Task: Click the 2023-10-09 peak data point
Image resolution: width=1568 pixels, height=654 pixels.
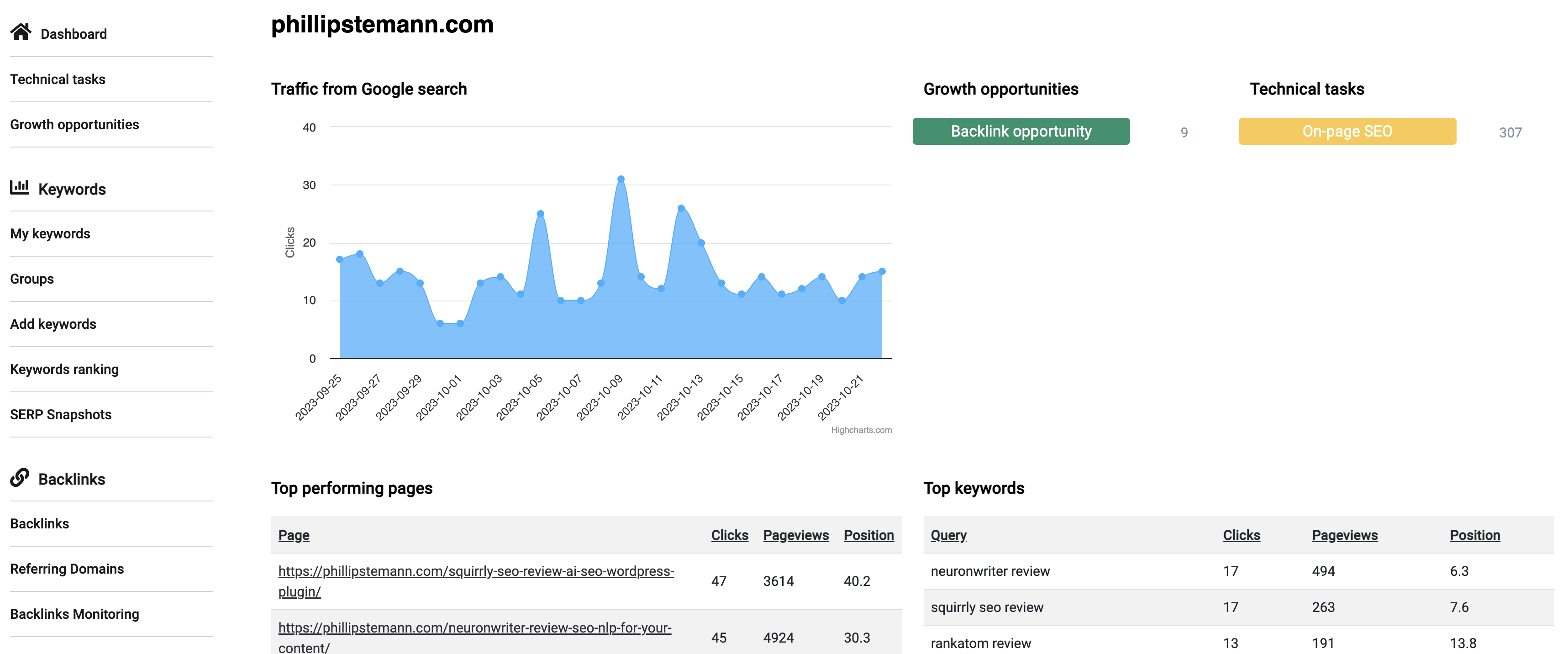Action: point(620,179)
